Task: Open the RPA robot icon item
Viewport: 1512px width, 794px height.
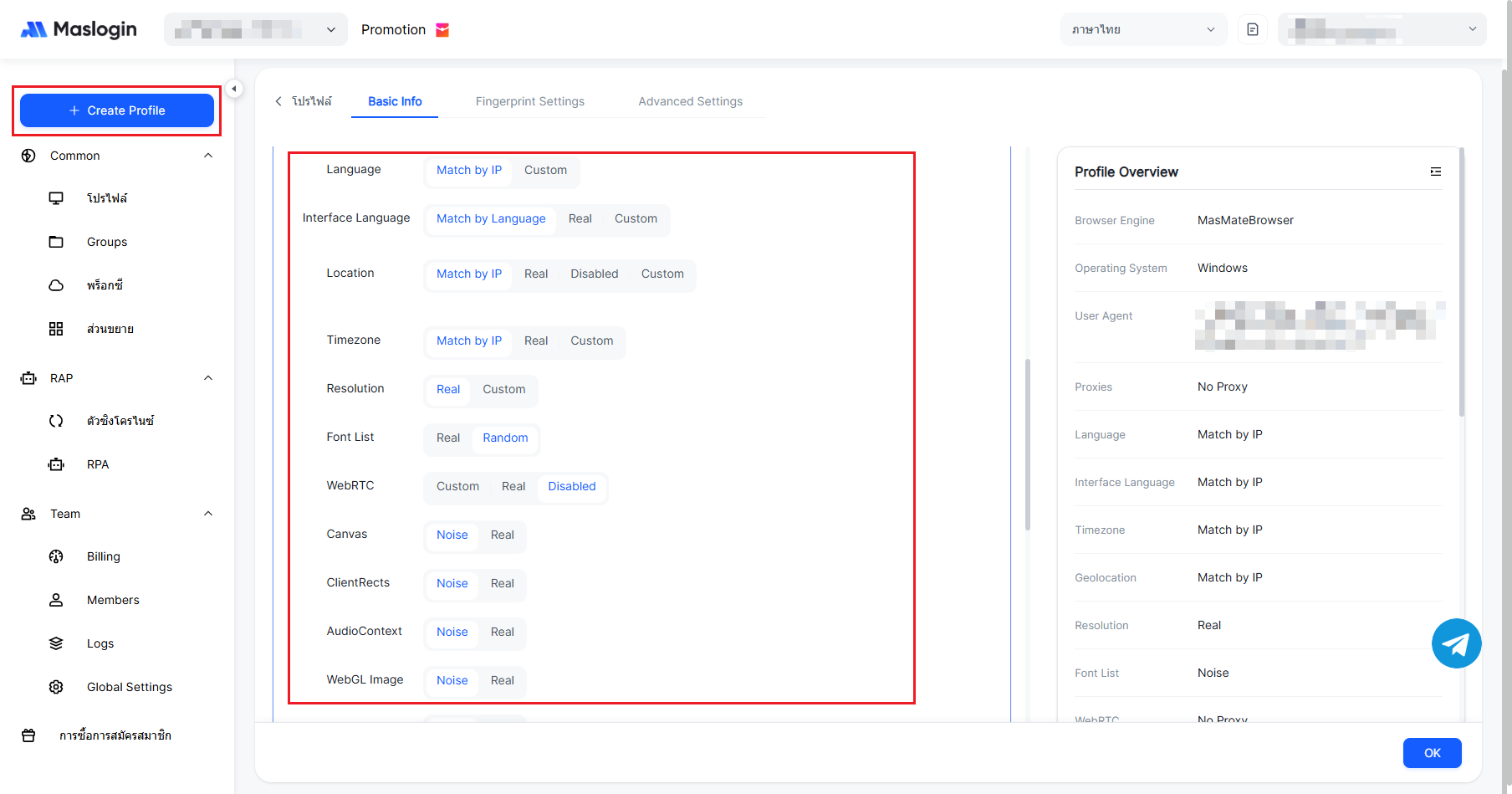Action: 56,464
